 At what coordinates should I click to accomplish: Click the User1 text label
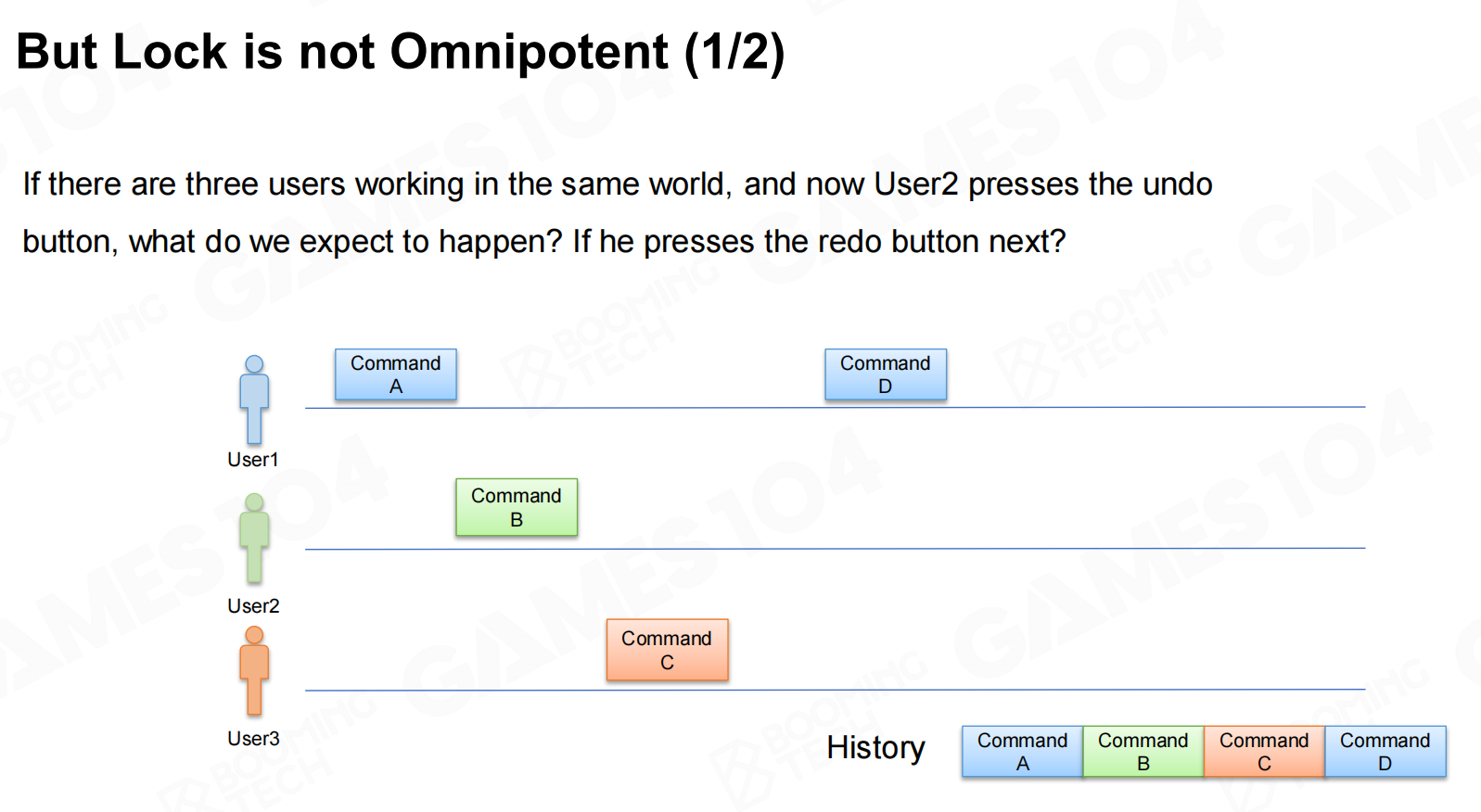(x=252, y=460)
